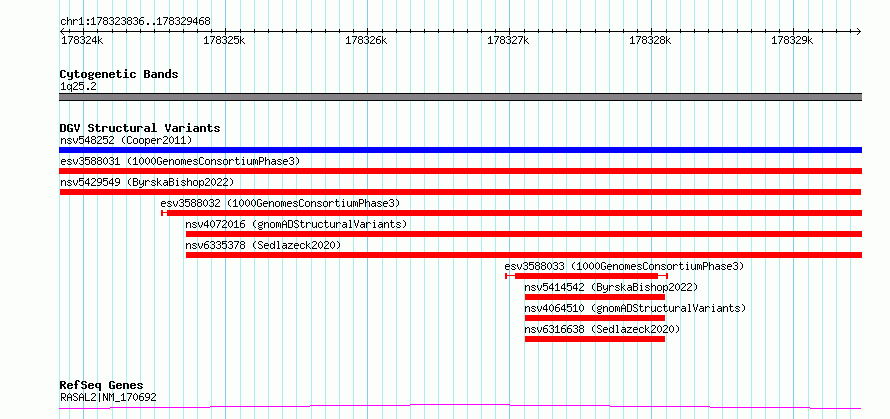Click the nsv548252 (Cooper2011) variant label

click(x=126, y=140)
